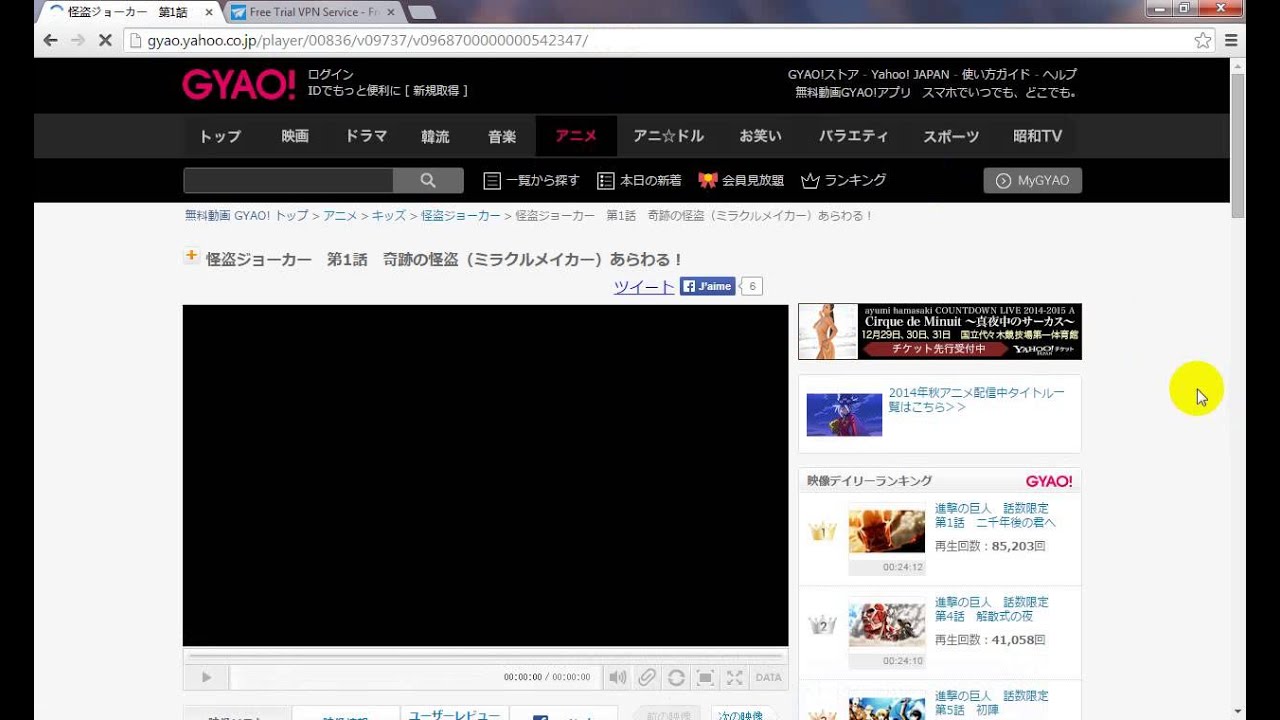Select the お笑い navigation tab
This screenshot has width=1280, height=720.
click(x=760, y=136)
